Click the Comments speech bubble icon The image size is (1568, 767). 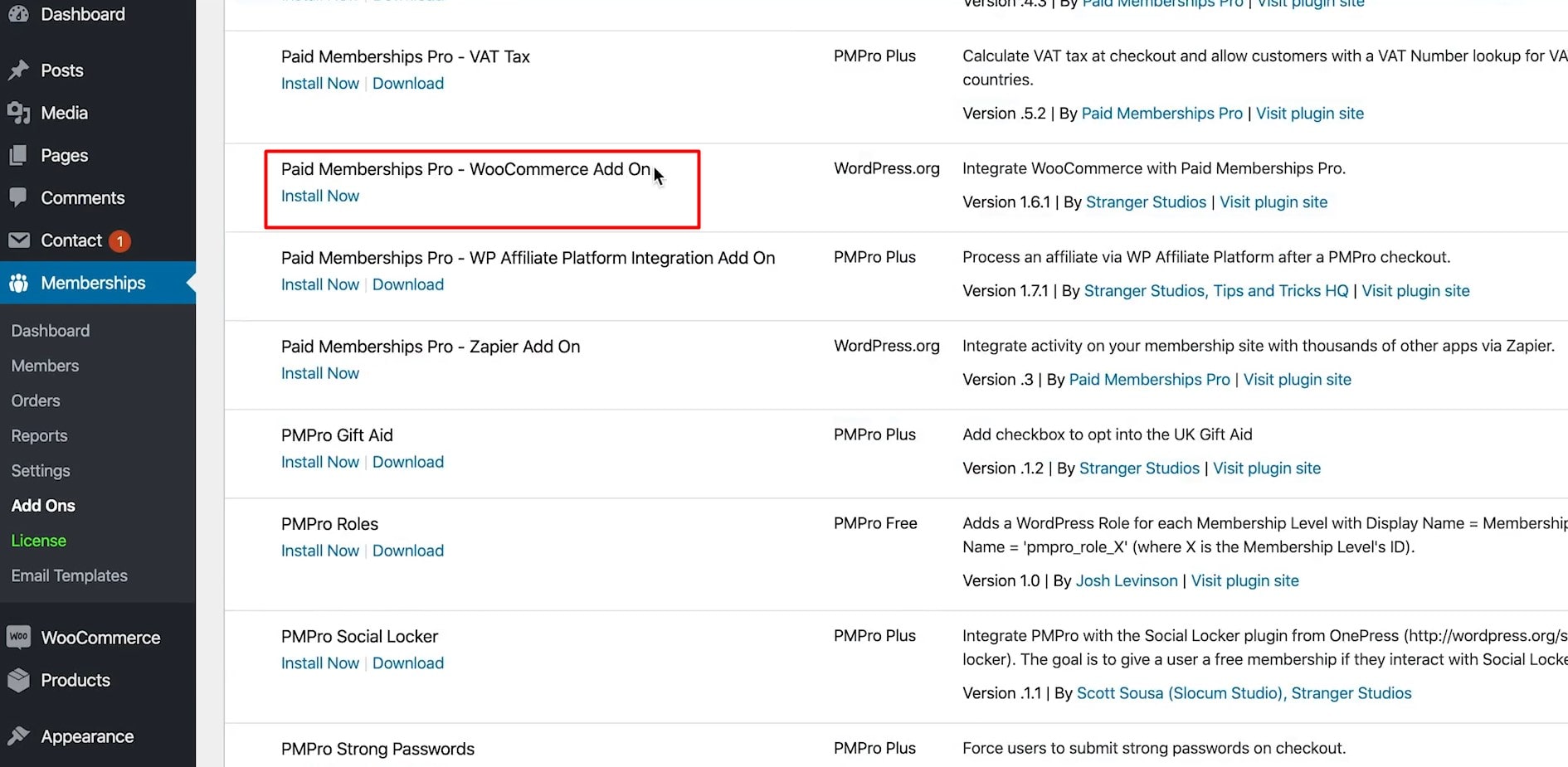tap(18, 197)
